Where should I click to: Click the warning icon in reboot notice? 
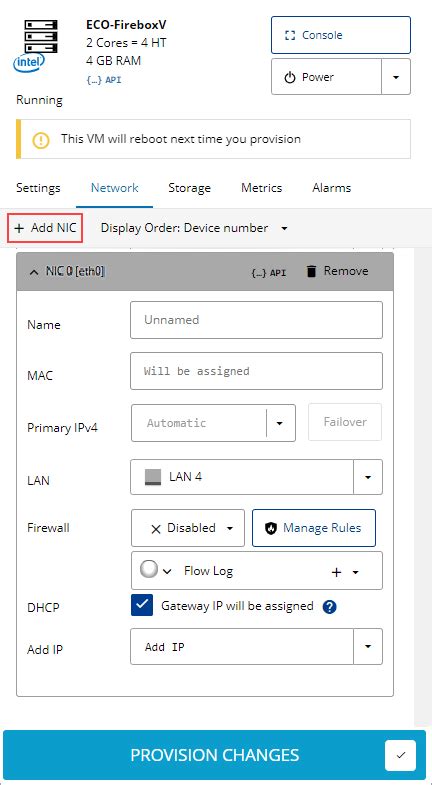coord(41,140)
